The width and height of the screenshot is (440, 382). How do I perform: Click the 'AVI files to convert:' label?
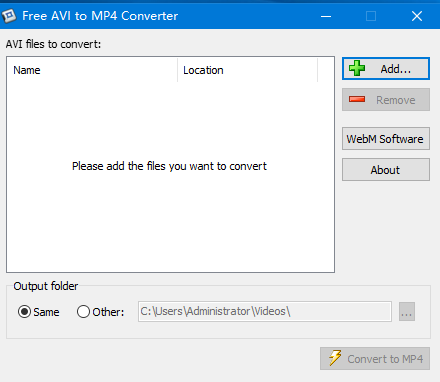pyautogui.click(x=53, y=44)
